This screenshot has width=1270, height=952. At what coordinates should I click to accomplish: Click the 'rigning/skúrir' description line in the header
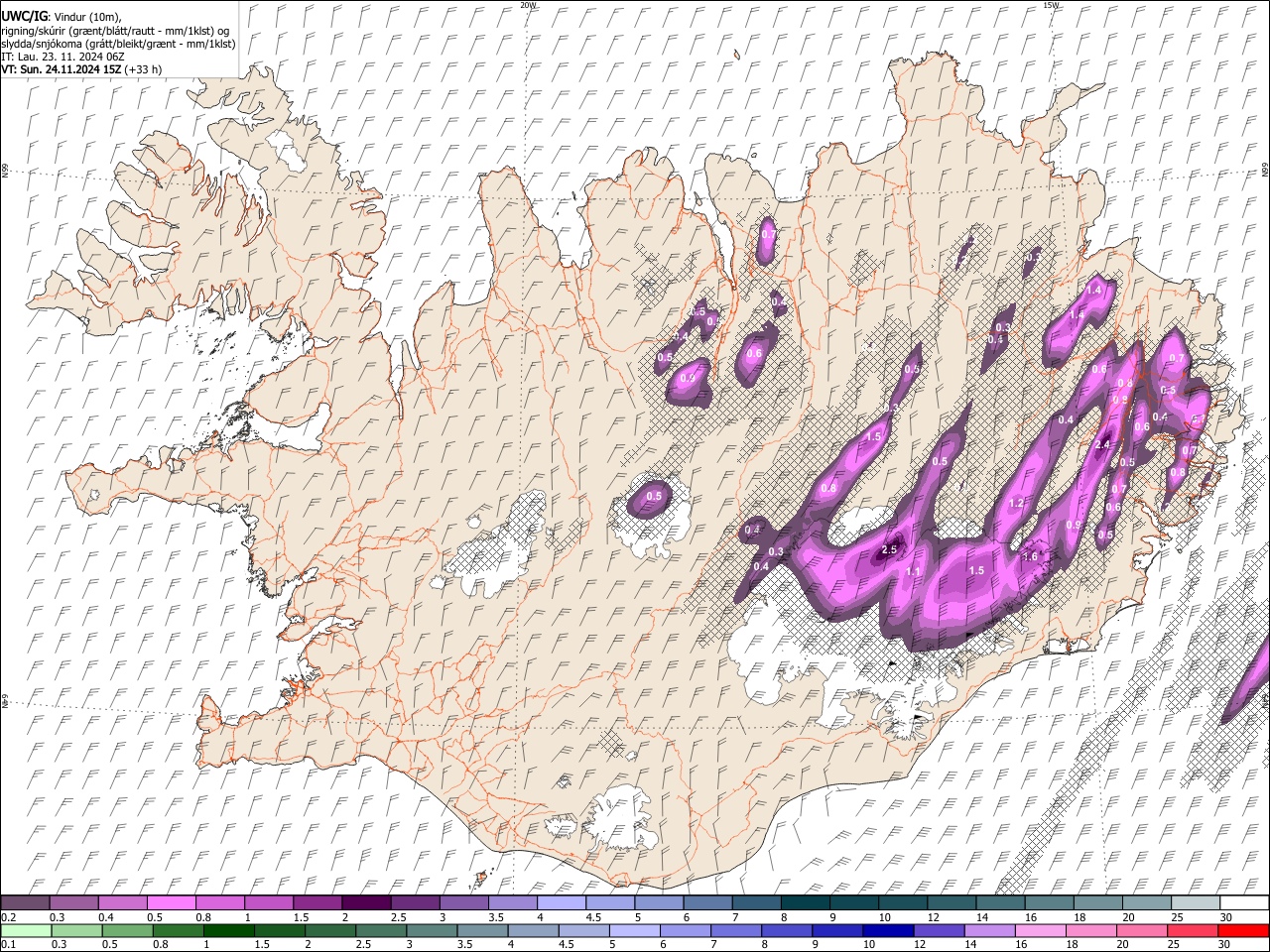[x=115, y=31]
